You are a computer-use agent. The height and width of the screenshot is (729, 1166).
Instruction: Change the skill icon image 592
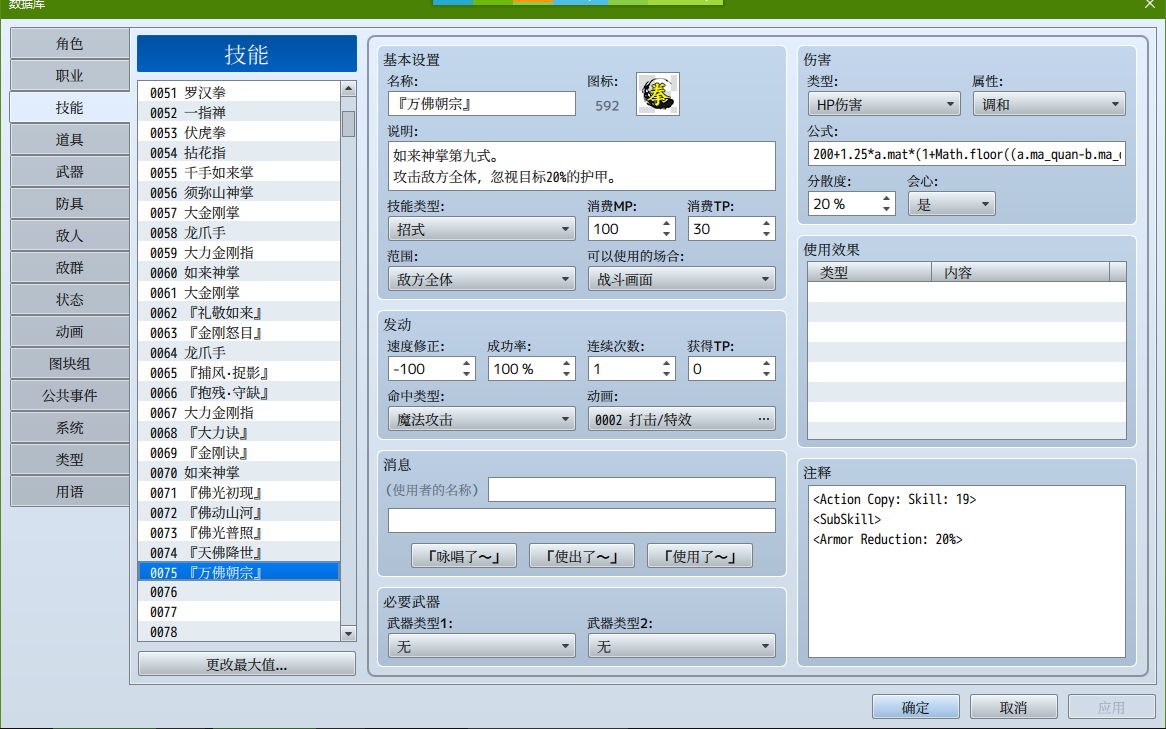click(x=657, y=94)
